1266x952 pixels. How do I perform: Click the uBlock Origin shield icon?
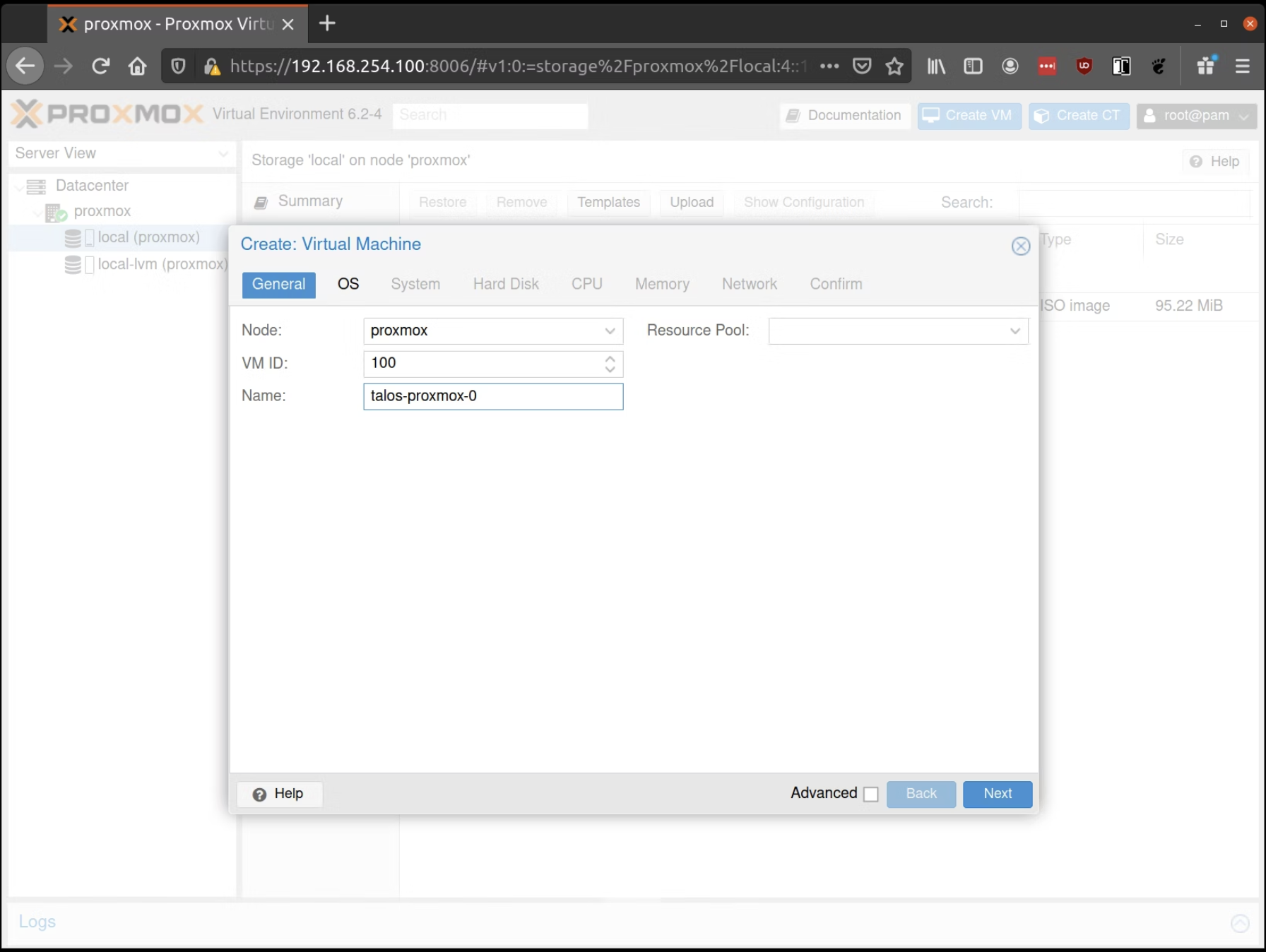pos(1084,66)
